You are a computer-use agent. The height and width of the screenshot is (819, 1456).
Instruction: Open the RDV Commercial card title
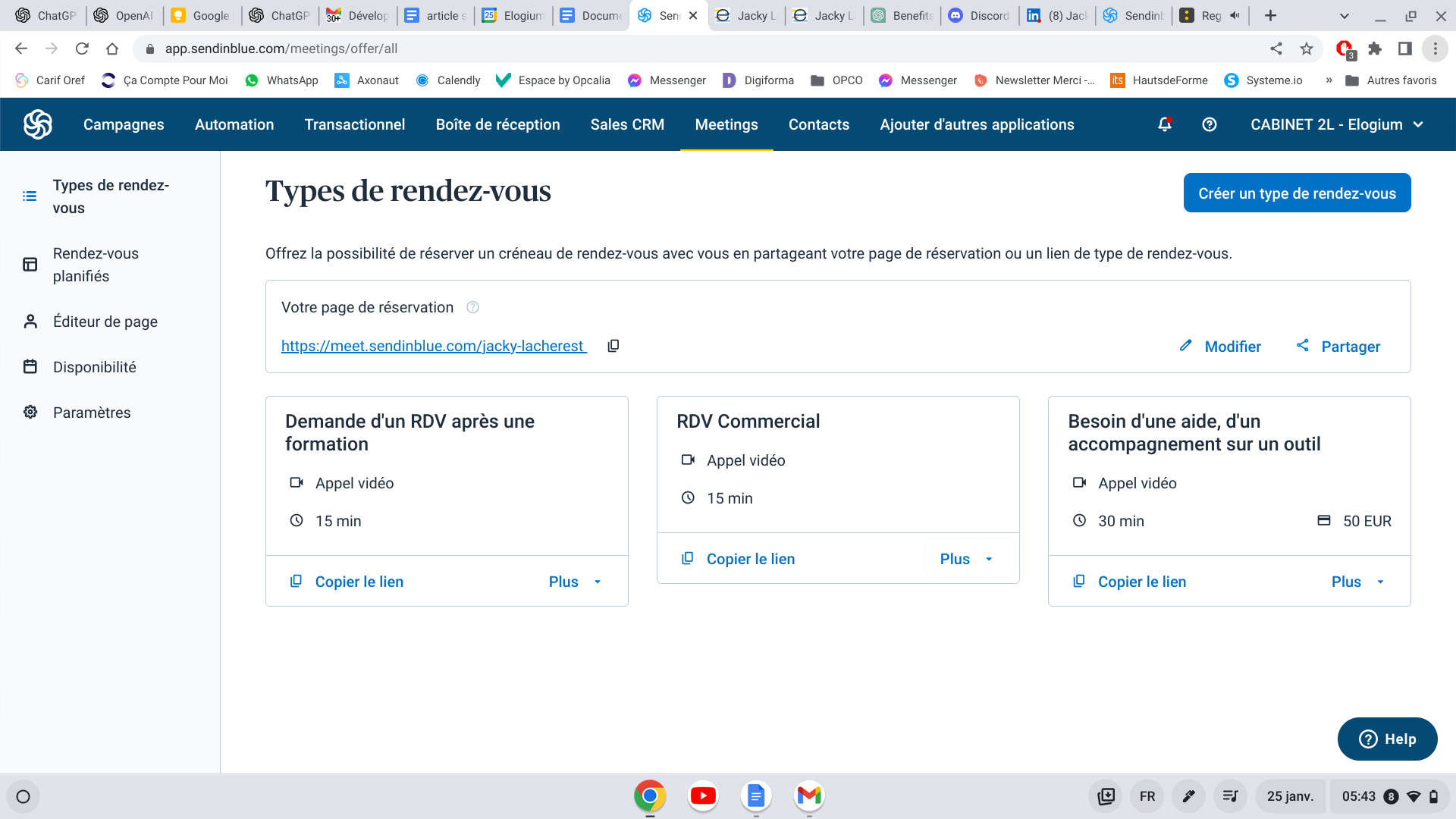point(748,422)
